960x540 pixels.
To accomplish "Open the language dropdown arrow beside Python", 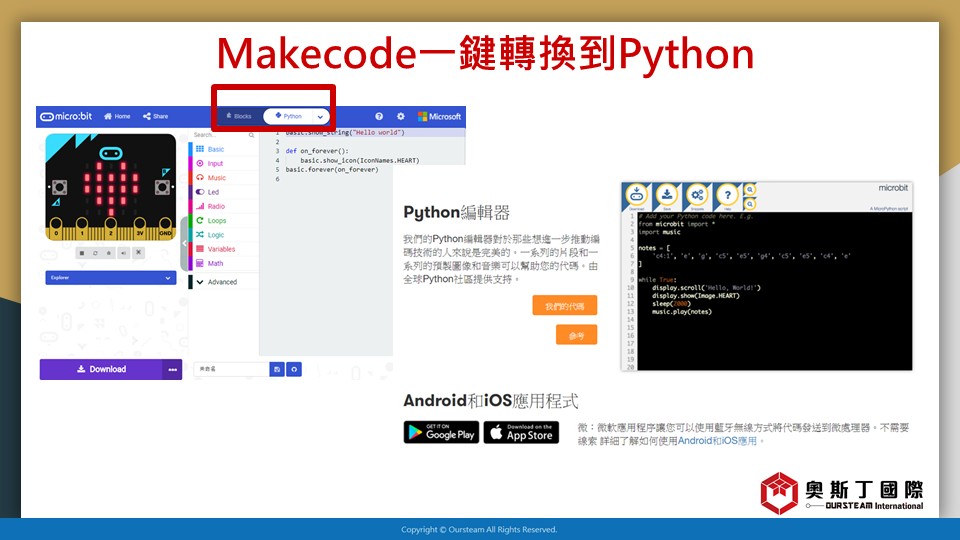I will pyautogui.click(x=320, y=116).
